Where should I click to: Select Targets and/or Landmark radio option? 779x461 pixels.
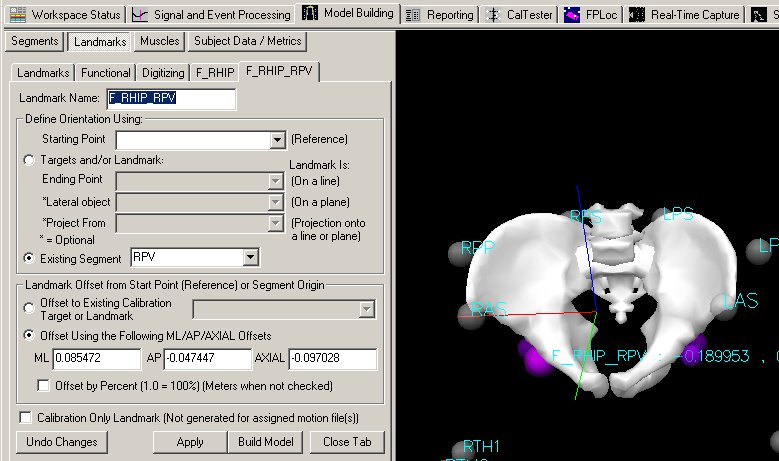click(29, 160)
